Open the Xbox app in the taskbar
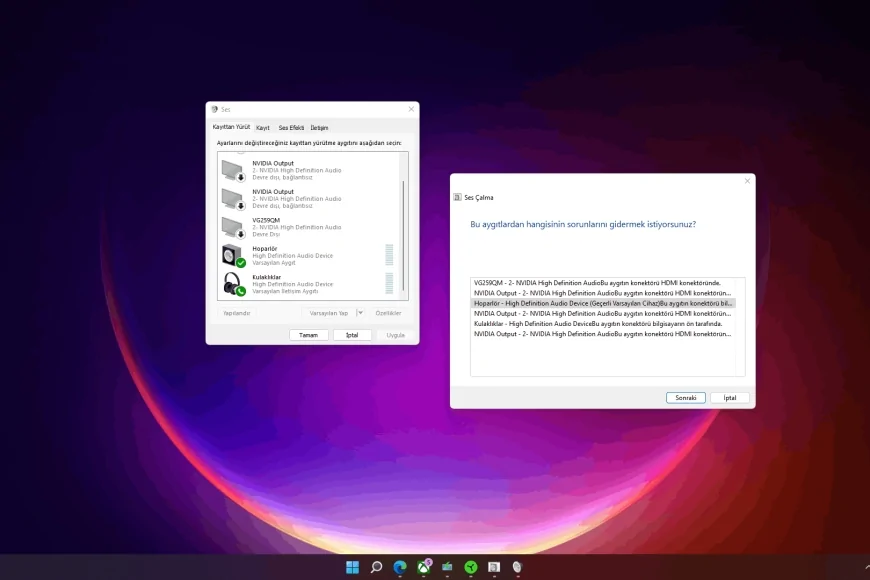Image resolution: width=870 pixels, height=580 pixels. [x=424, y=567]
